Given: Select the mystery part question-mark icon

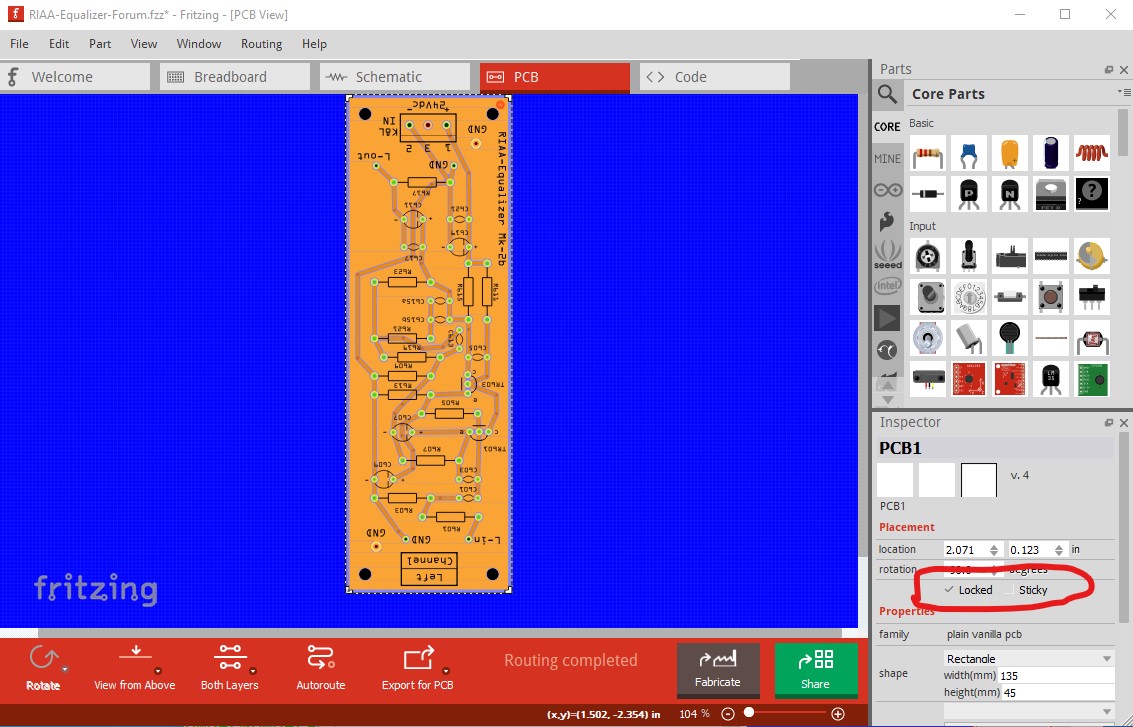Looking at the screenshot, I should click(x=1092, y=194).
